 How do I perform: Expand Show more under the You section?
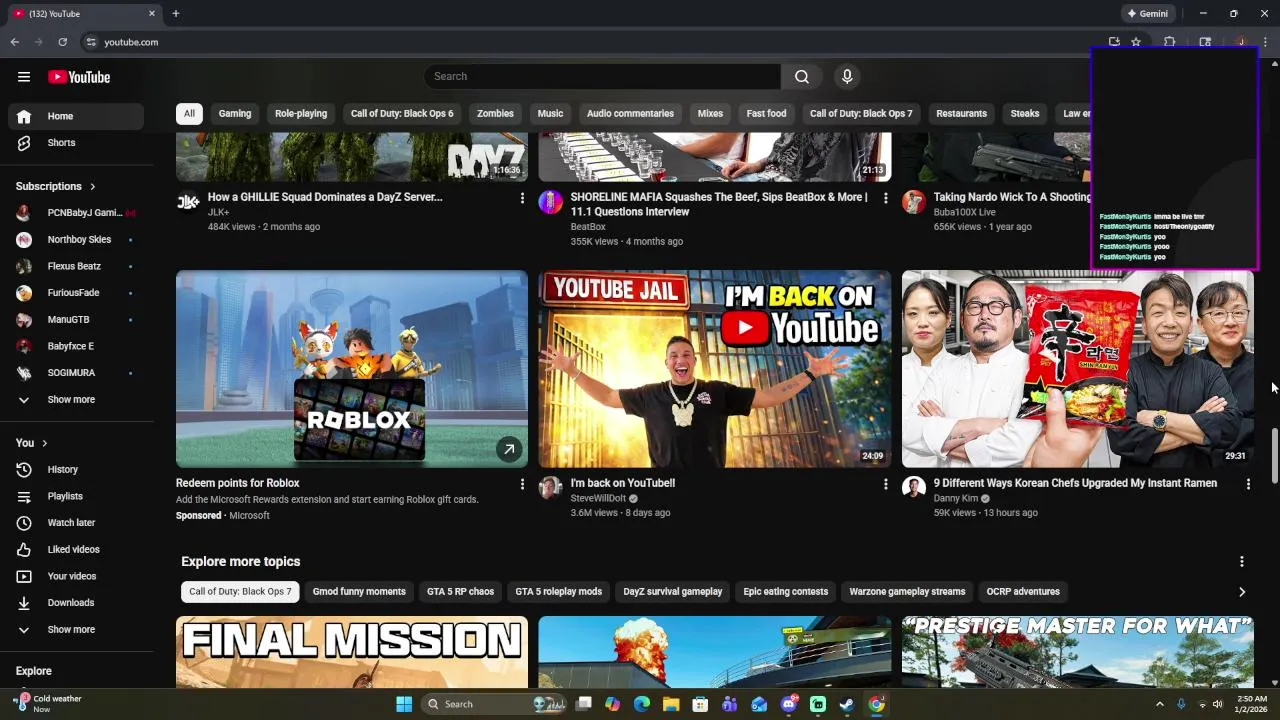[76, 630]
